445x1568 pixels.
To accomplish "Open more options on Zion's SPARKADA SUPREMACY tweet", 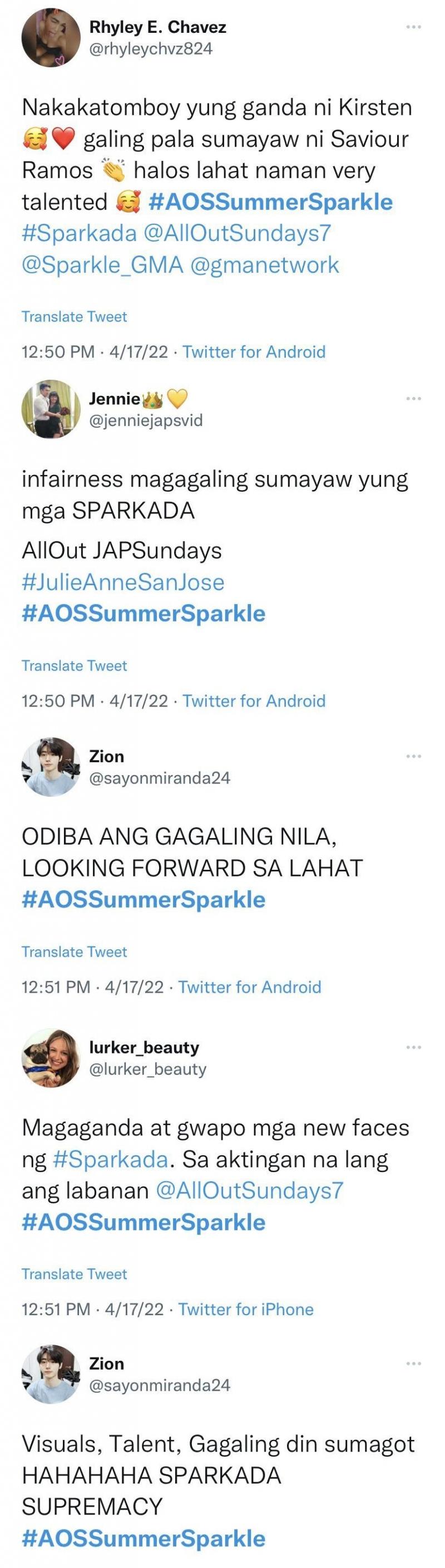I will (x=413, y=1364).
